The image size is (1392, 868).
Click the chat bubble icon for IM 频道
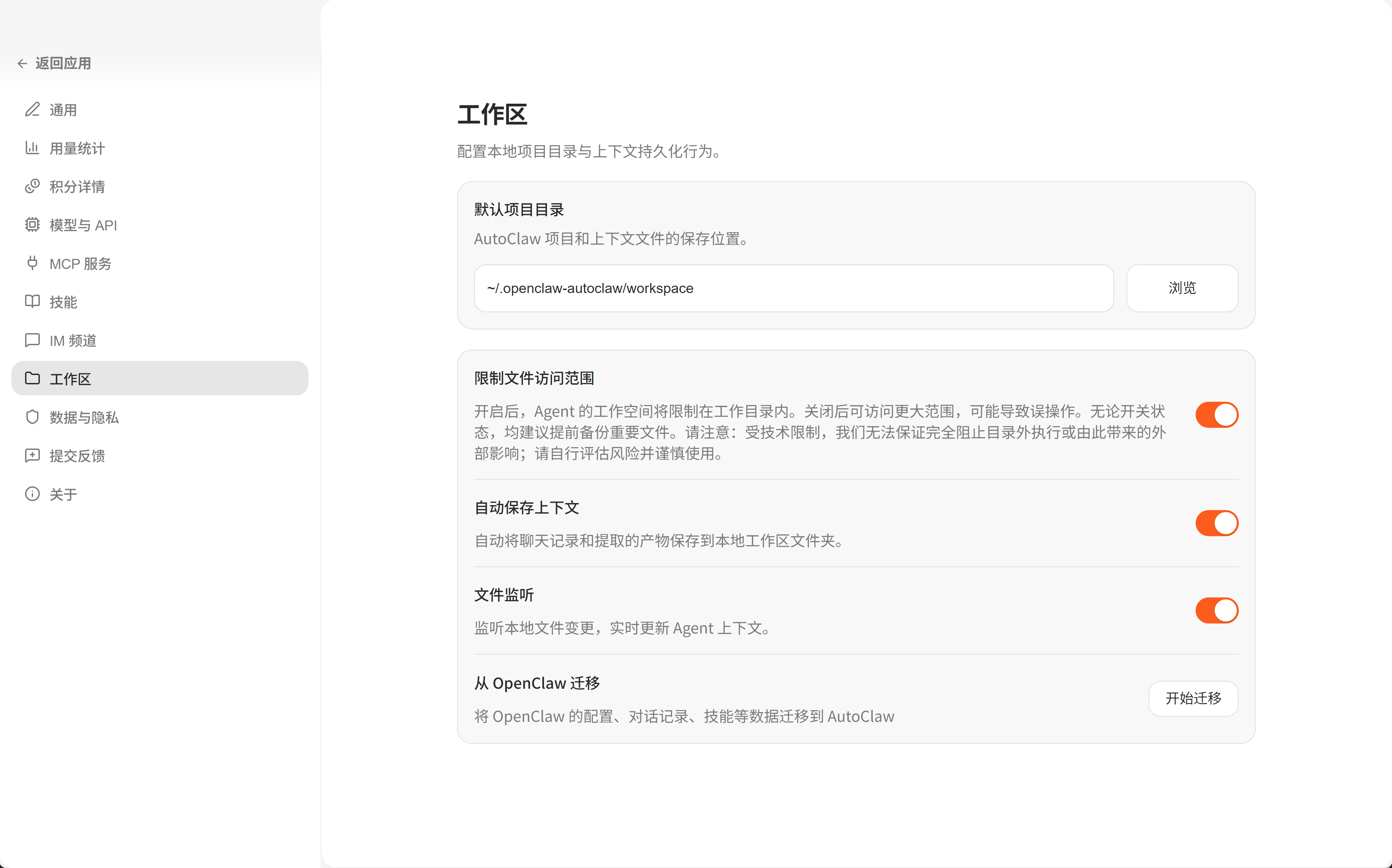pos(32,340)
